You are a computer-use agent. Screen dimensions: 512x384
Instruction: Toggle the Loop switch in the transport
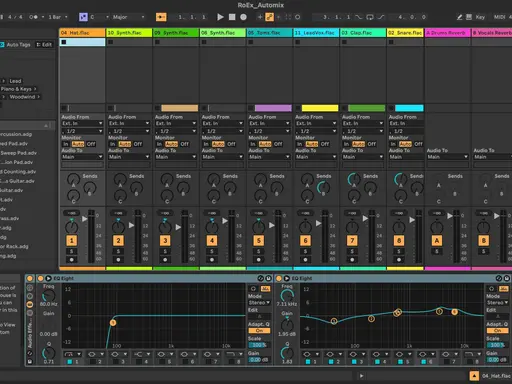(370, 17)
